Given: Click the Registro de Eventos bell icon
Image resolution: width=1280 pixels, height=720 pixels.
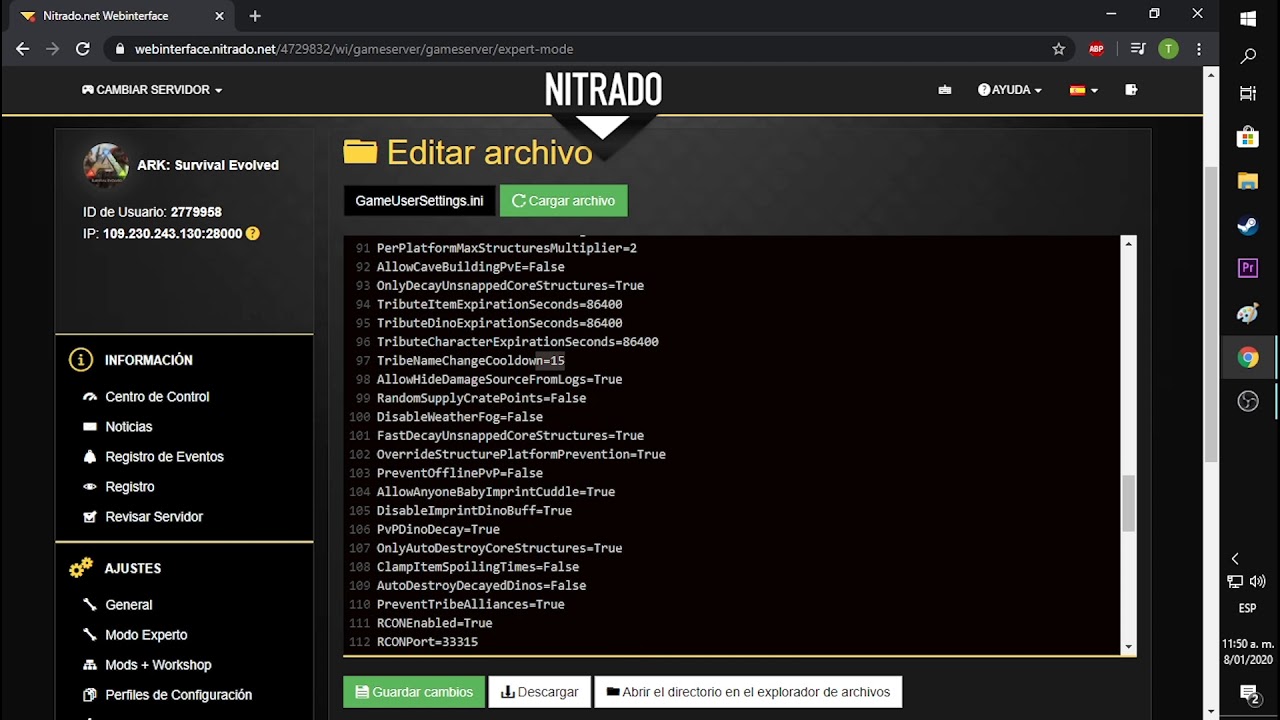Looking at the screenshot, I should pos(89,457).
